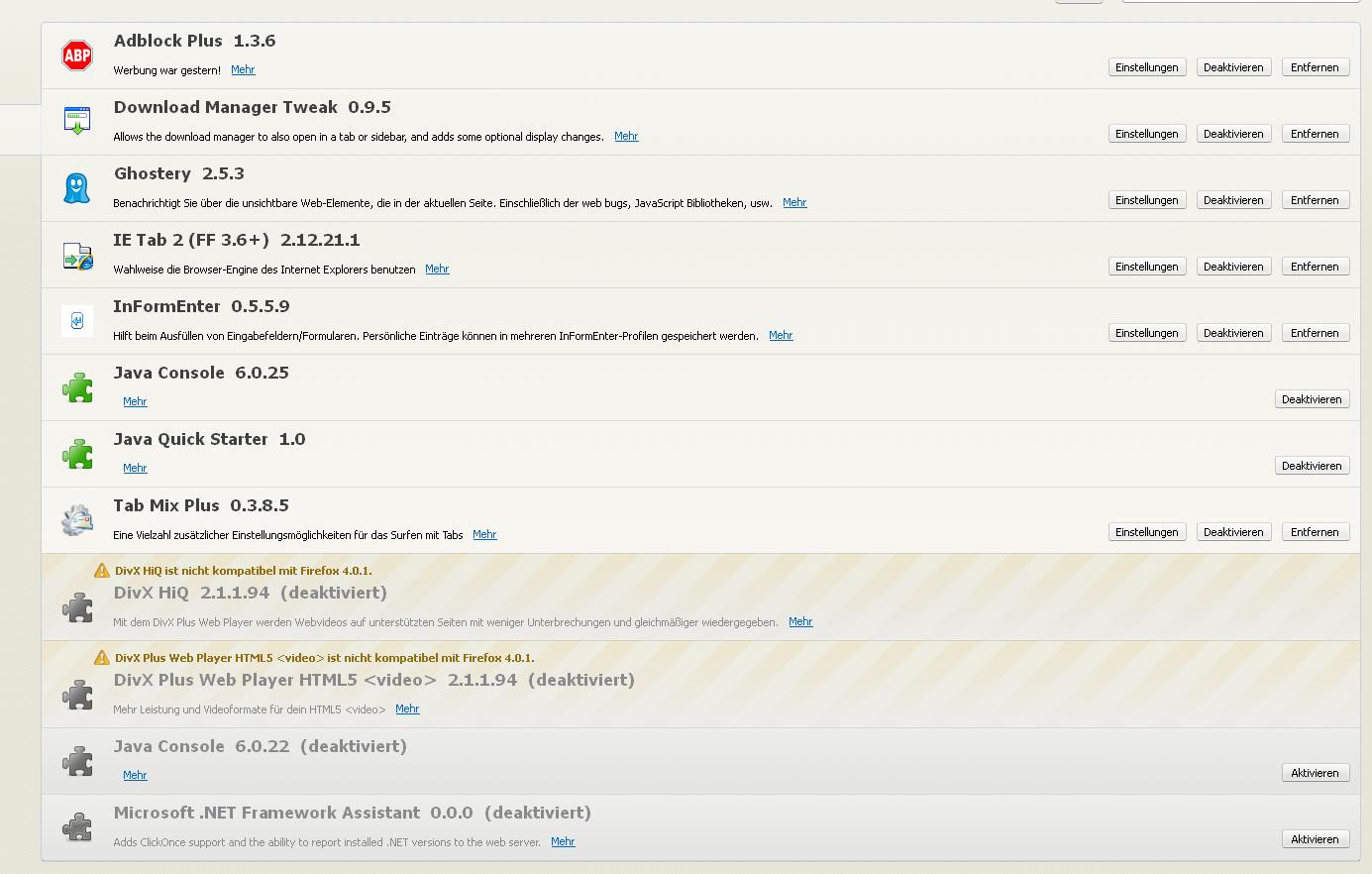
Task: Click Mehr for Tab Mix Plus
Action: click(484, 535)
